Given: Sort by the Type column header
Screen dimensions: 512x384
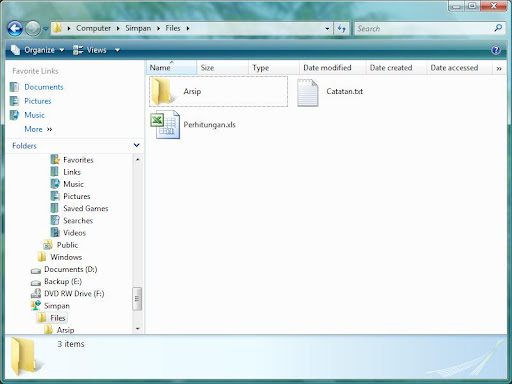Looking at the screenshot, I should pos(274,68).
